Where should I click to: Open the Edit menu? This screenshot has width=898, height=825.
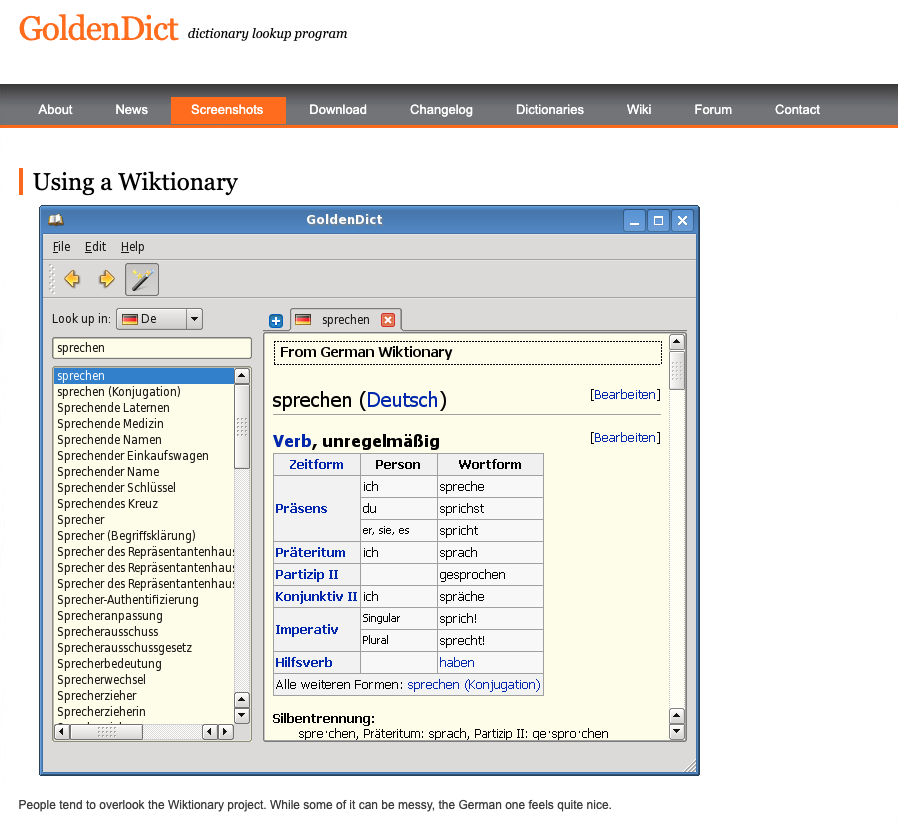click(95, 247)
